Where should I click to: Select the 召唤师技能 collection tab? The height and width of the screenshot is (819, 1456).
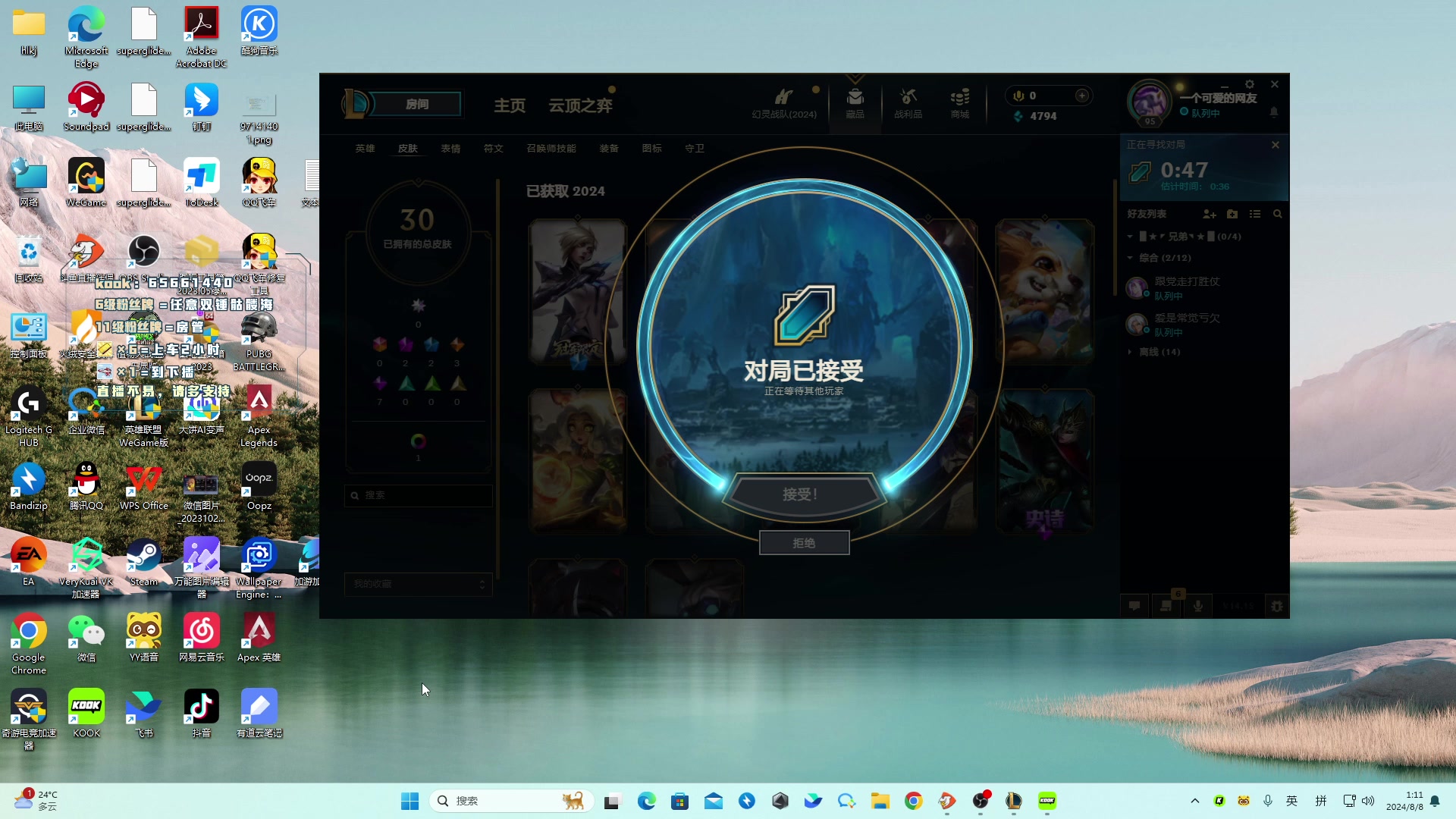[x=551, y=149]
